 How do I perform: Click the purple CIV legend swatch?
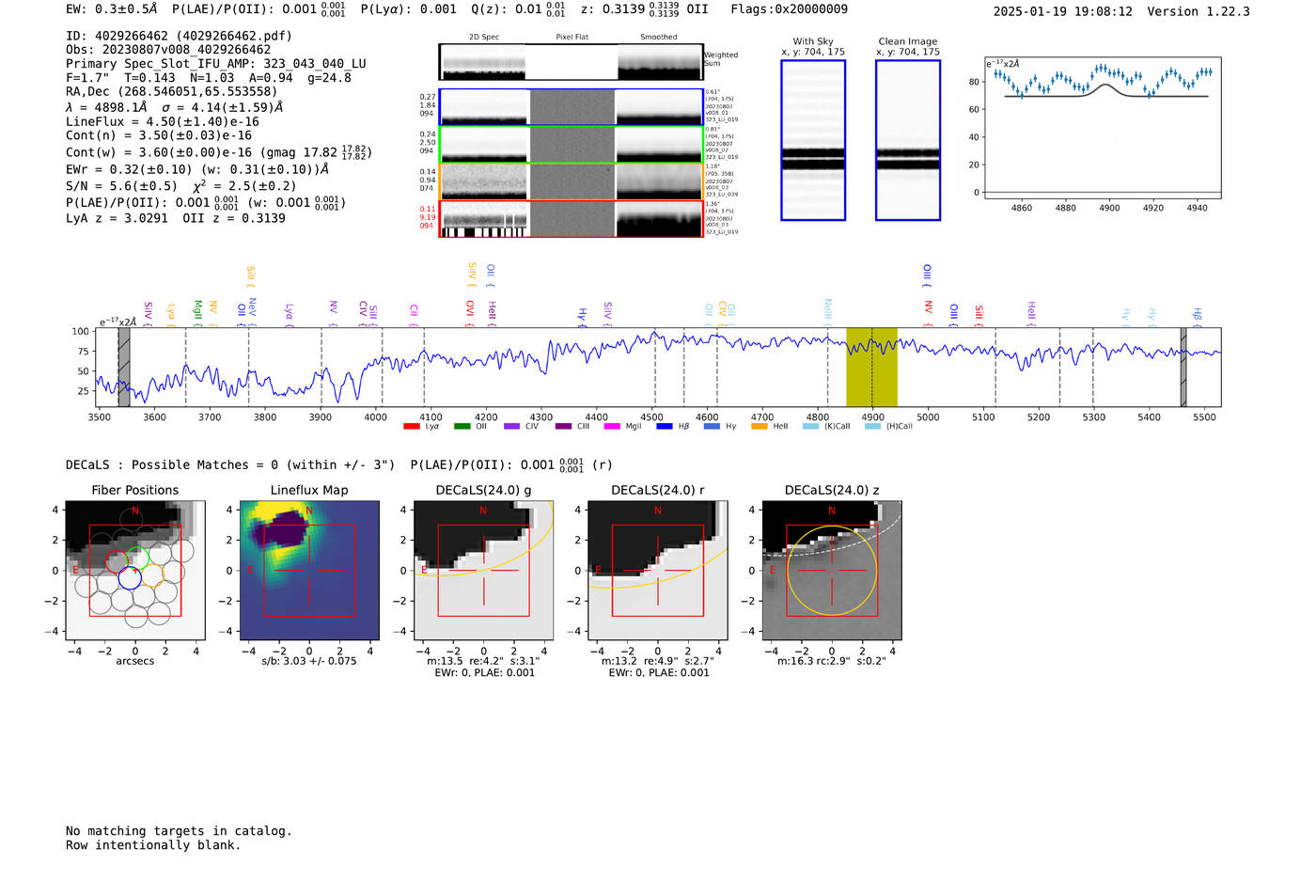tap(511, 427)
